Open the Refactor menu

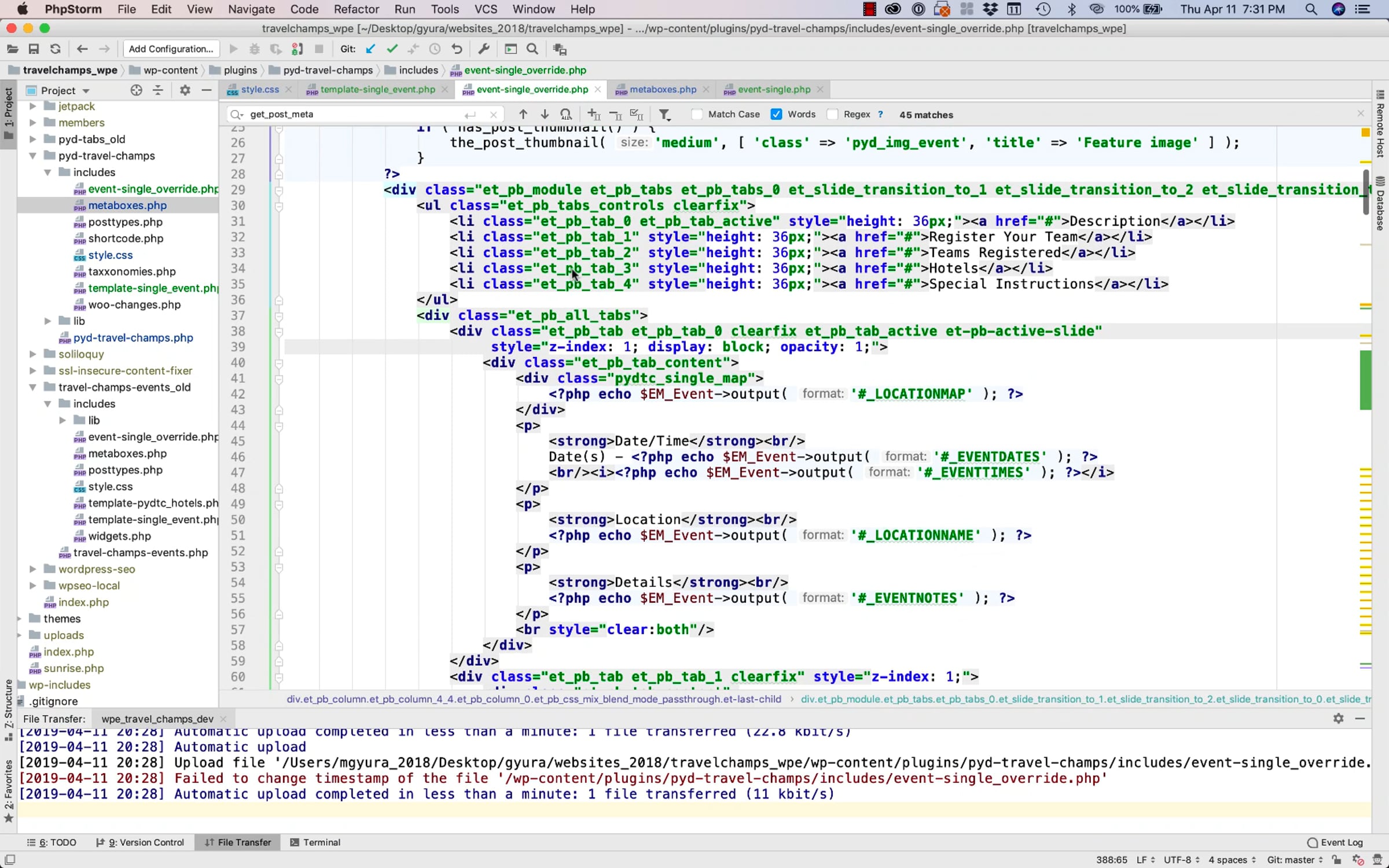click(x=356, y=9)
